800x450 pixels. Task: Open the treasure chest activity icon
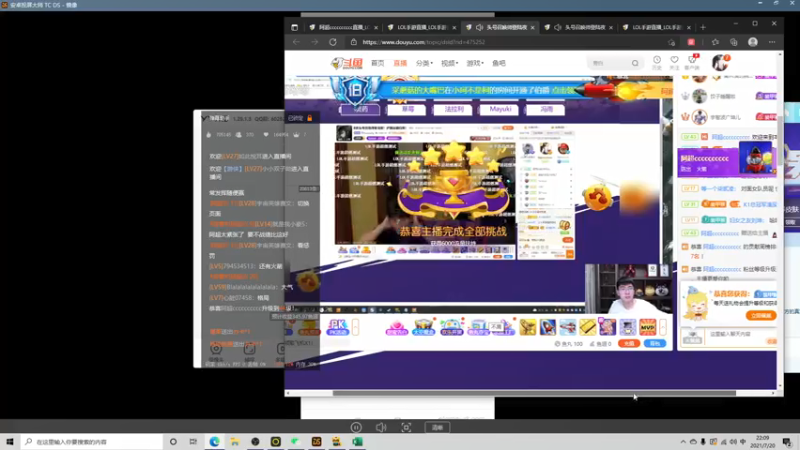423,327
